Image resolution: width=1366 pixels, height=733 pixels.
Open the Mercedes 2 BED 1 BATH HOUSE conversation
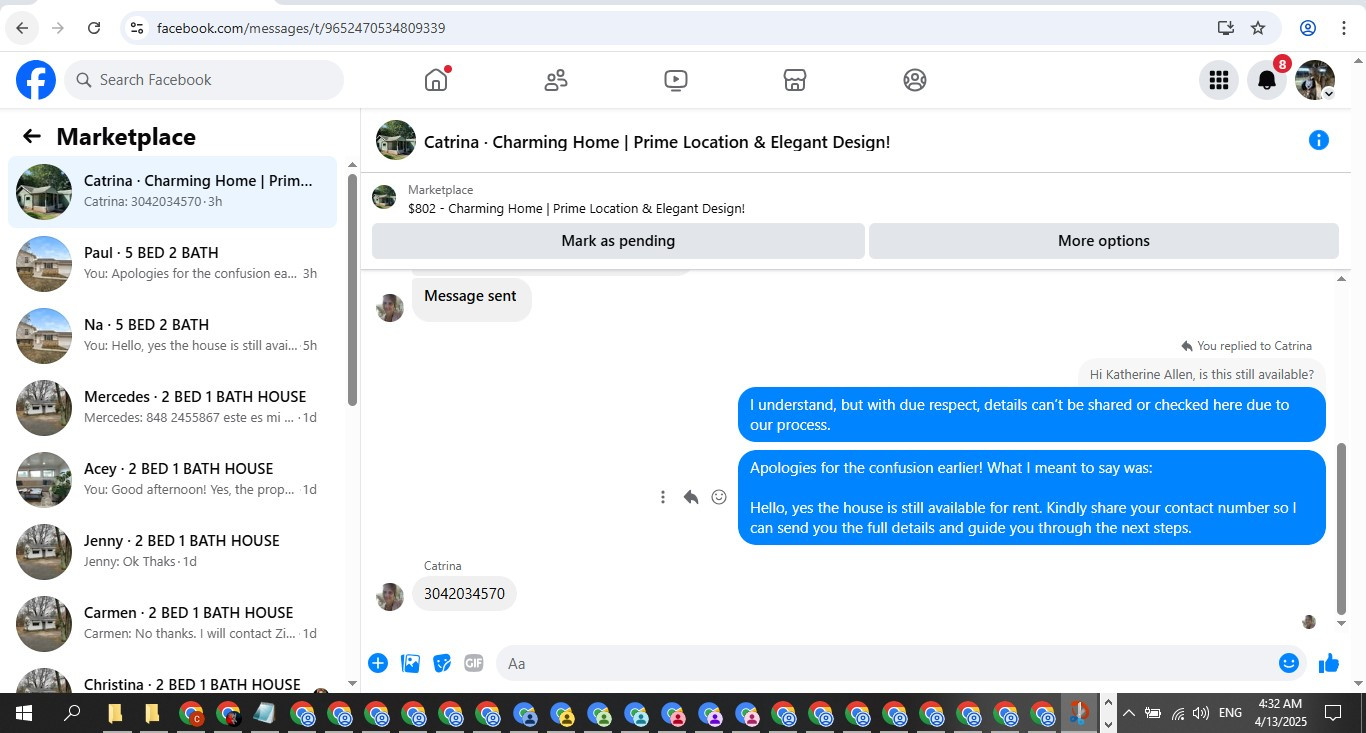tap(172, 407)
